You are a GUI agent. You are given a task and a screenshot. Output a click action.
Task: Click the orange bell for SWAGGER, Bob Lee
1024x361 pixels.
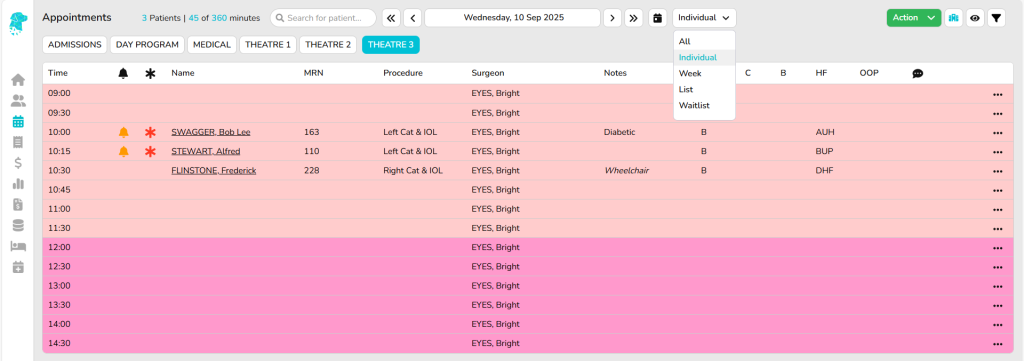point(123,133)
